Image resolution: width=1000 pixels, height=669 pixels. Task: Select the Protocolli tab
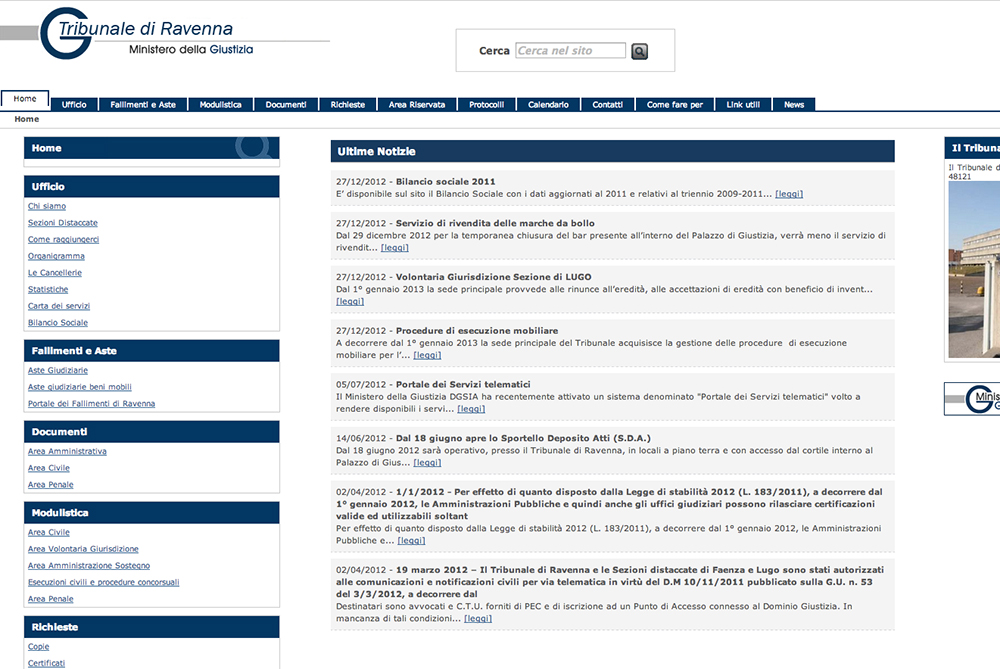click(487, 105)
